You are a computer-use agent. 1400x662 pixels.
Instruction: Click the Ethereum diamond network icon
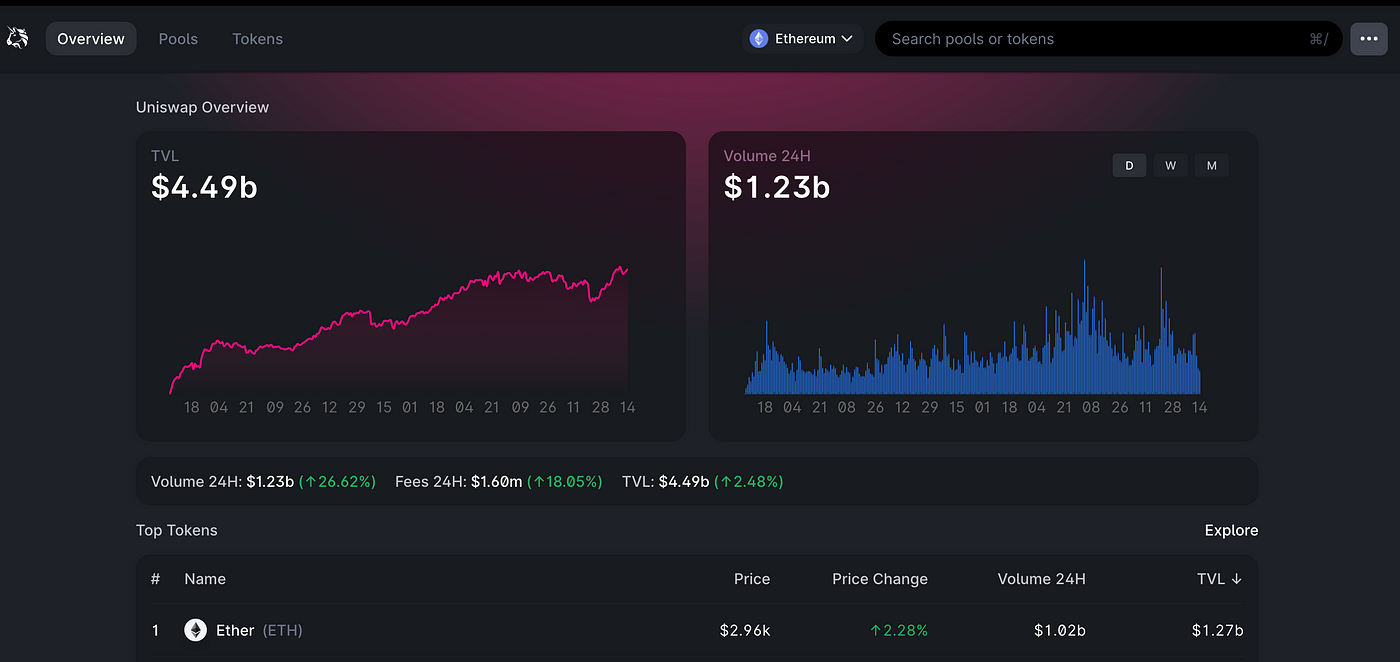coord(759,39)
